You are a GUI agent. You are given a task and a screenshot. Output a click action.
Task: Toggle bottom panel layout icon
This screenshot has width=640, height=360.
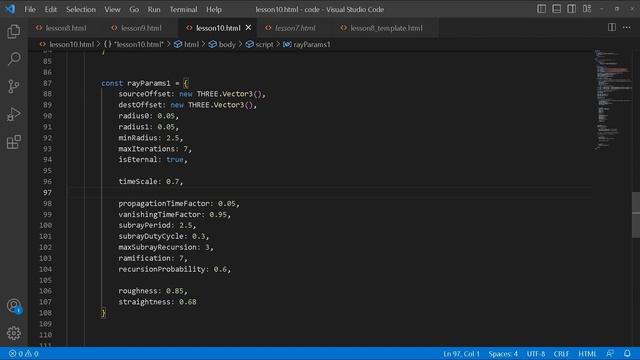[x=556, y=9]
